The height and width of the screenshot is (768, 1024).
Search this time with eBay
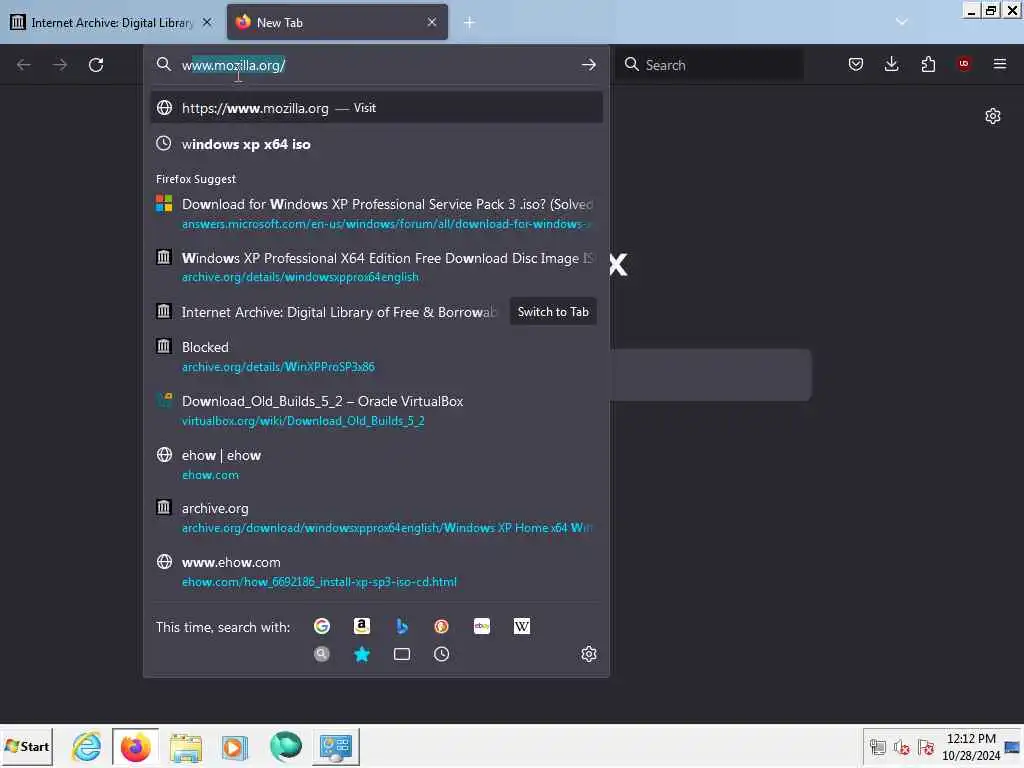482,626
